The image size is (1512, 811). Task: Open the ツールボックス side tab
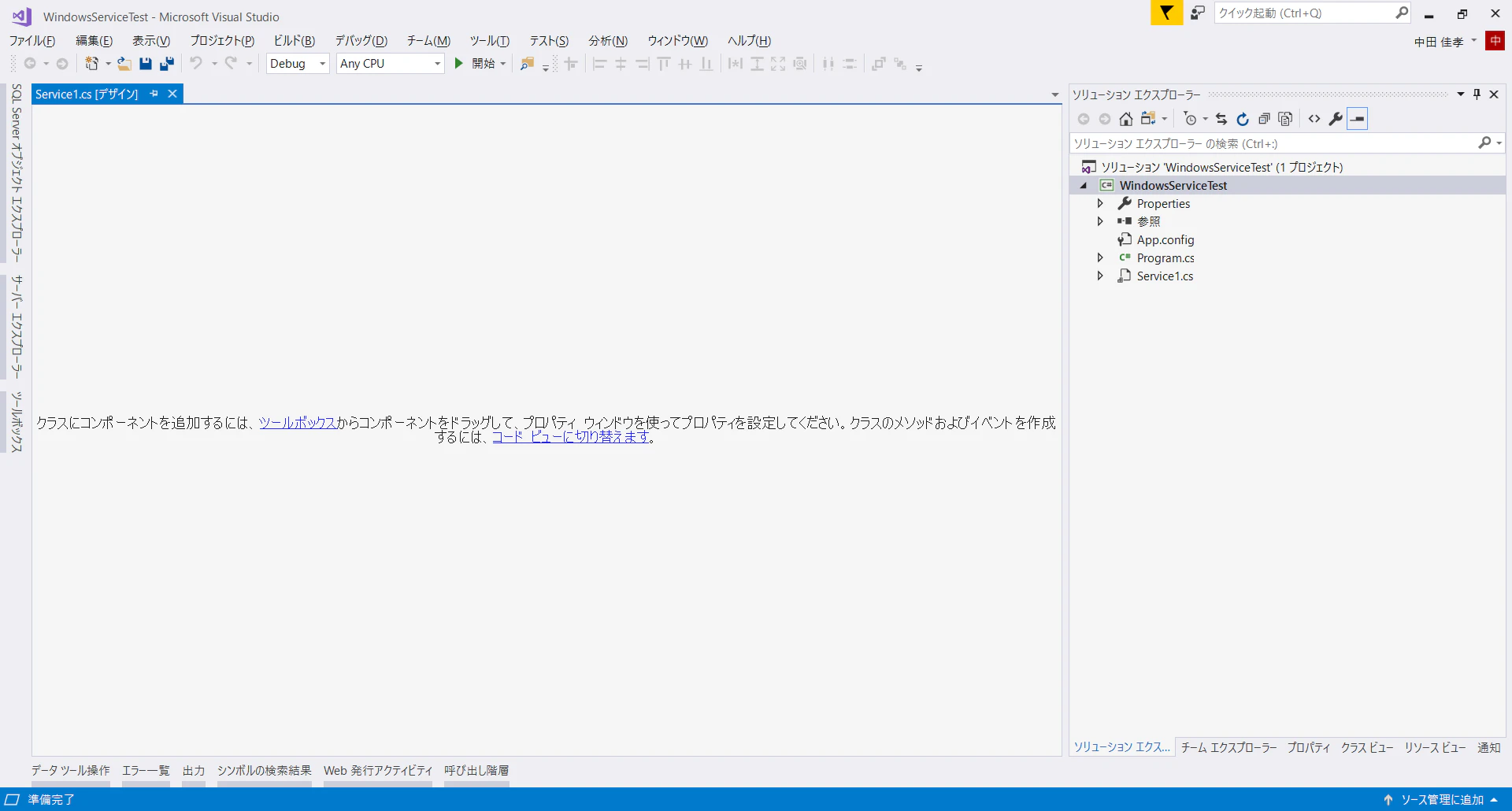point(16,421)
